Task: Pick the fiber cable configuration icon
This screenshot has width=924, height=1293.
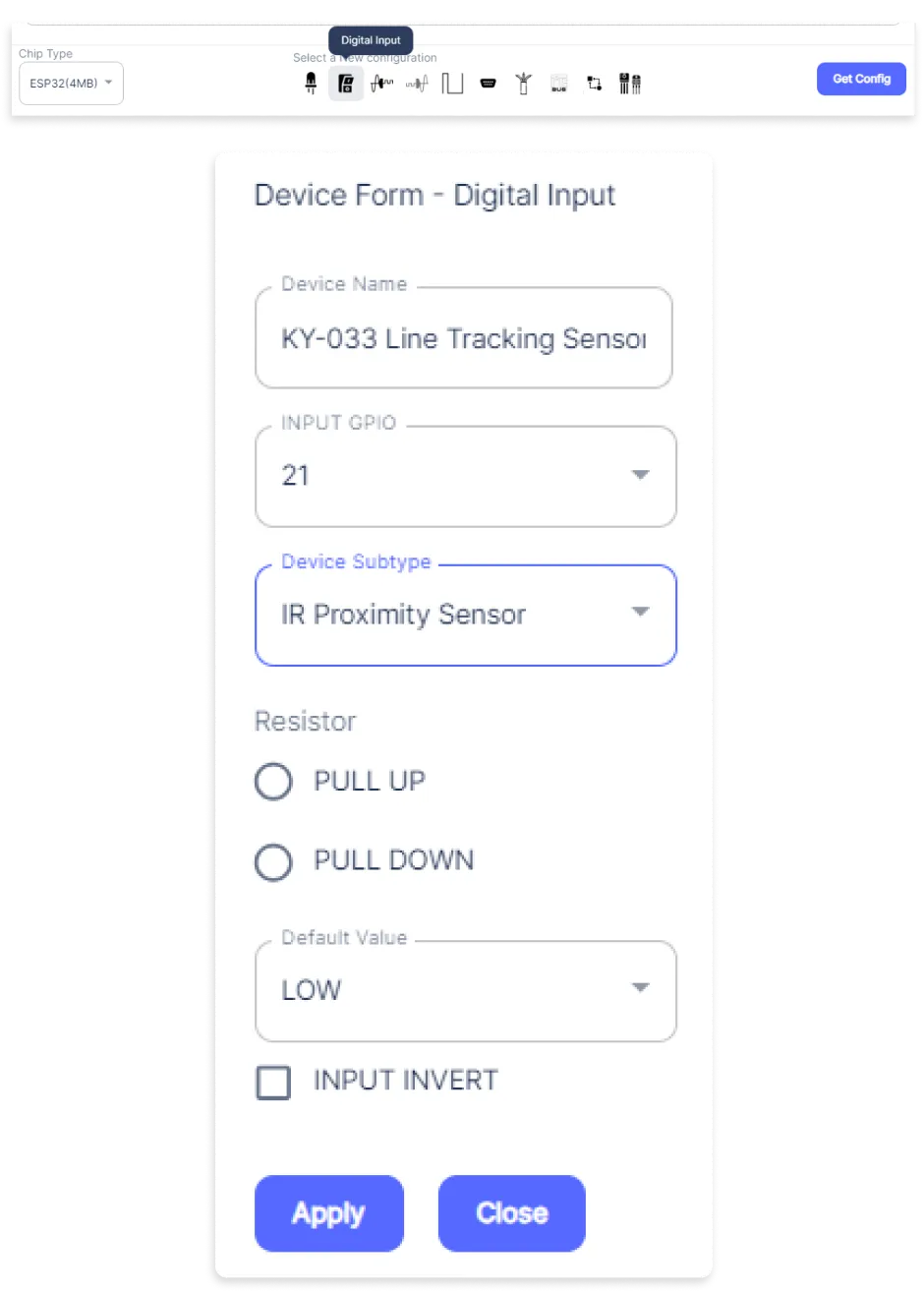Action: [x=523, y=84]
